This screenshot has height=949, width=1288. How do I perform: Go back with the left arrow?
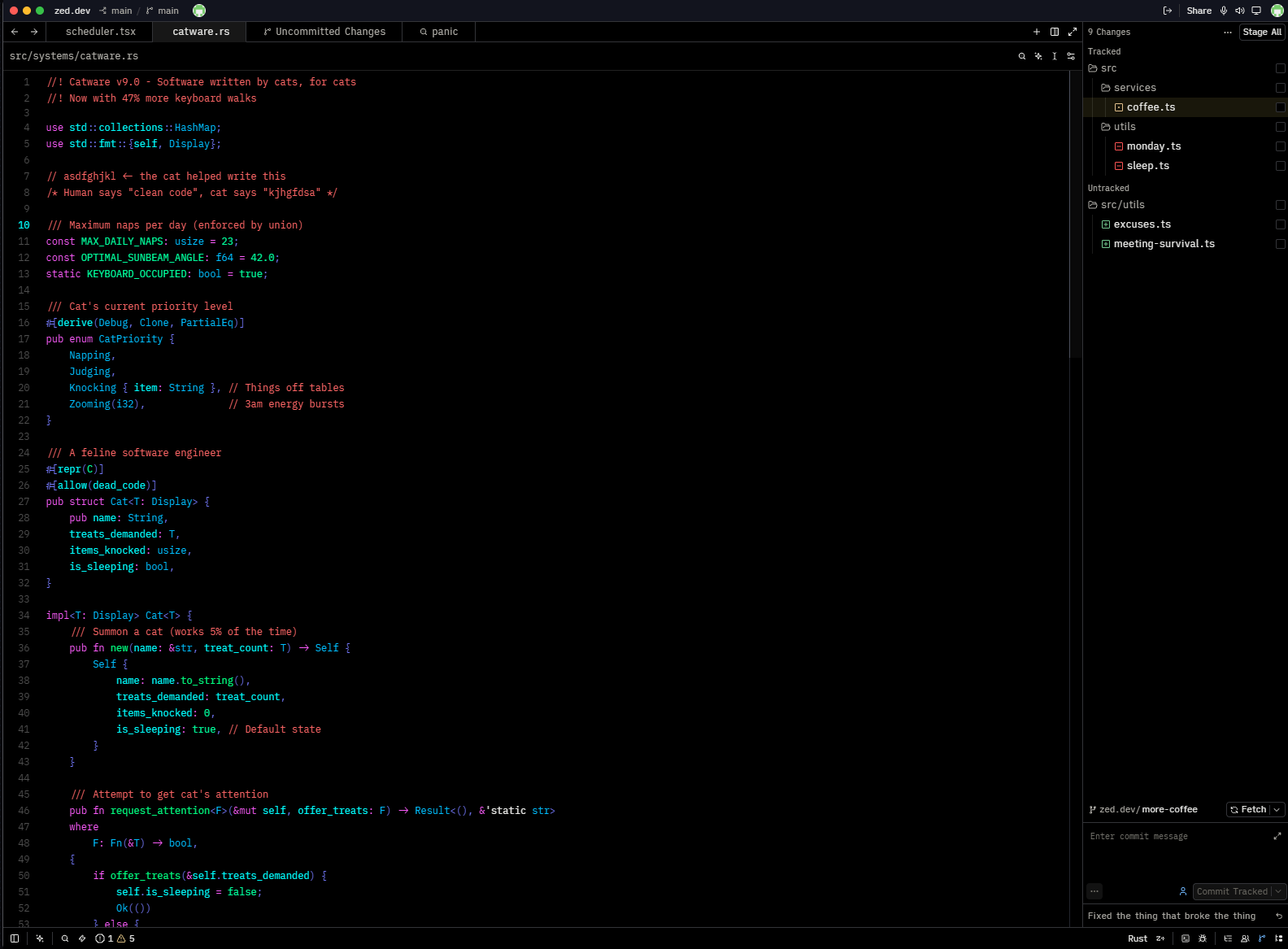point(15,32)
